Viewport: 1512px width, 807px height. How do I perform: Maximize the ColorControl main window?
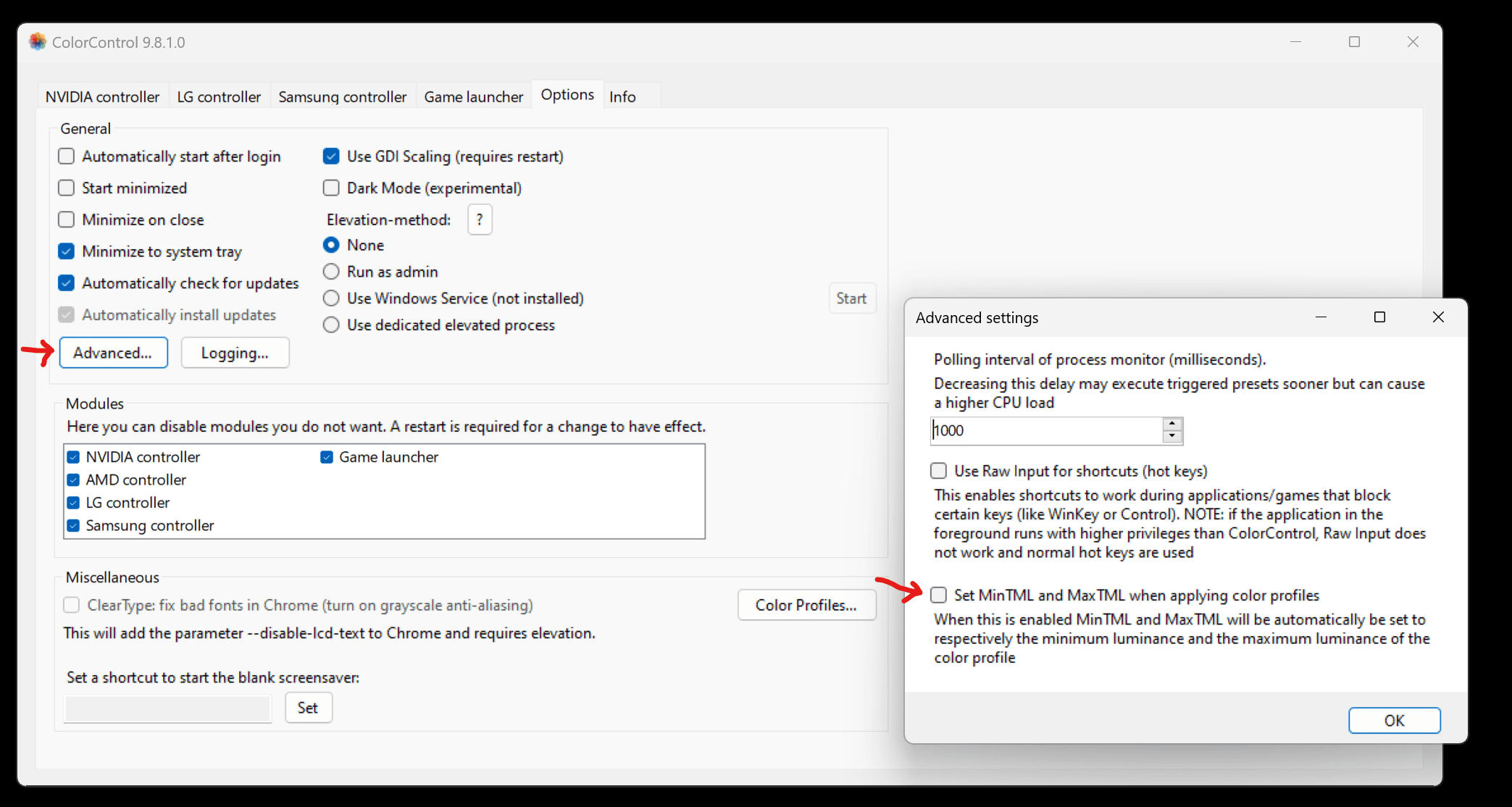tap(1354, 42)
